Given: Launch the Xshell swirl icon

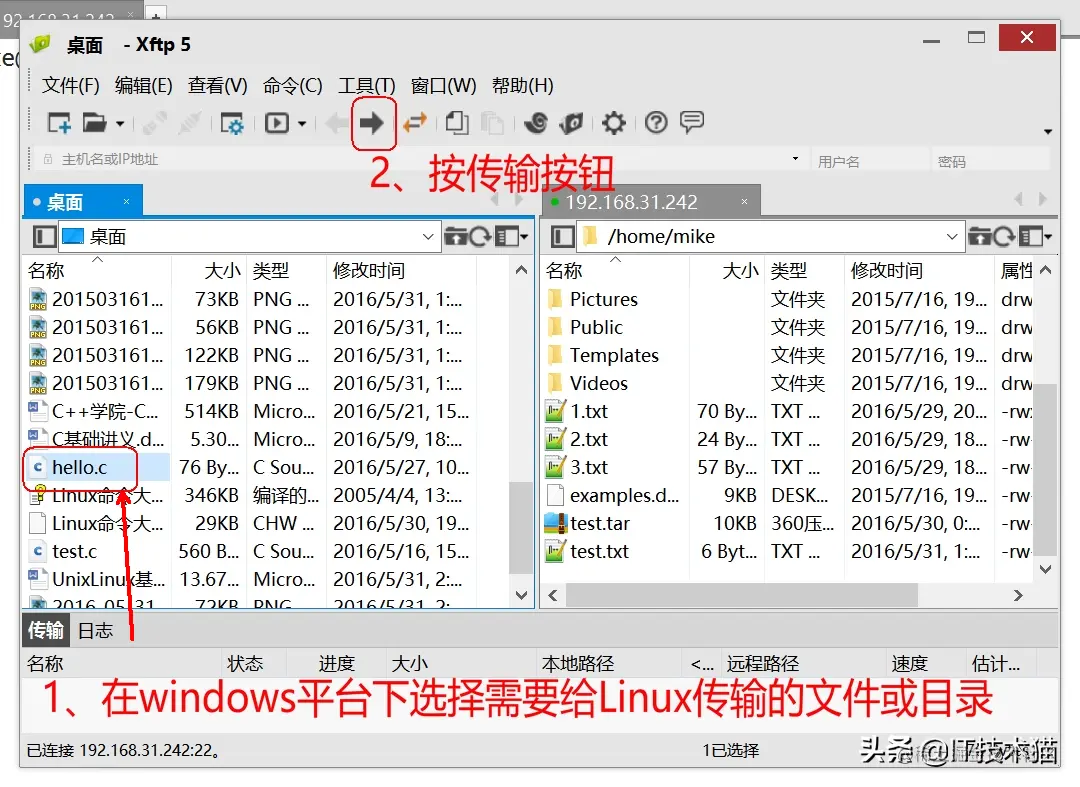Looking at the screenshot, I should click(x=535, y=123).
